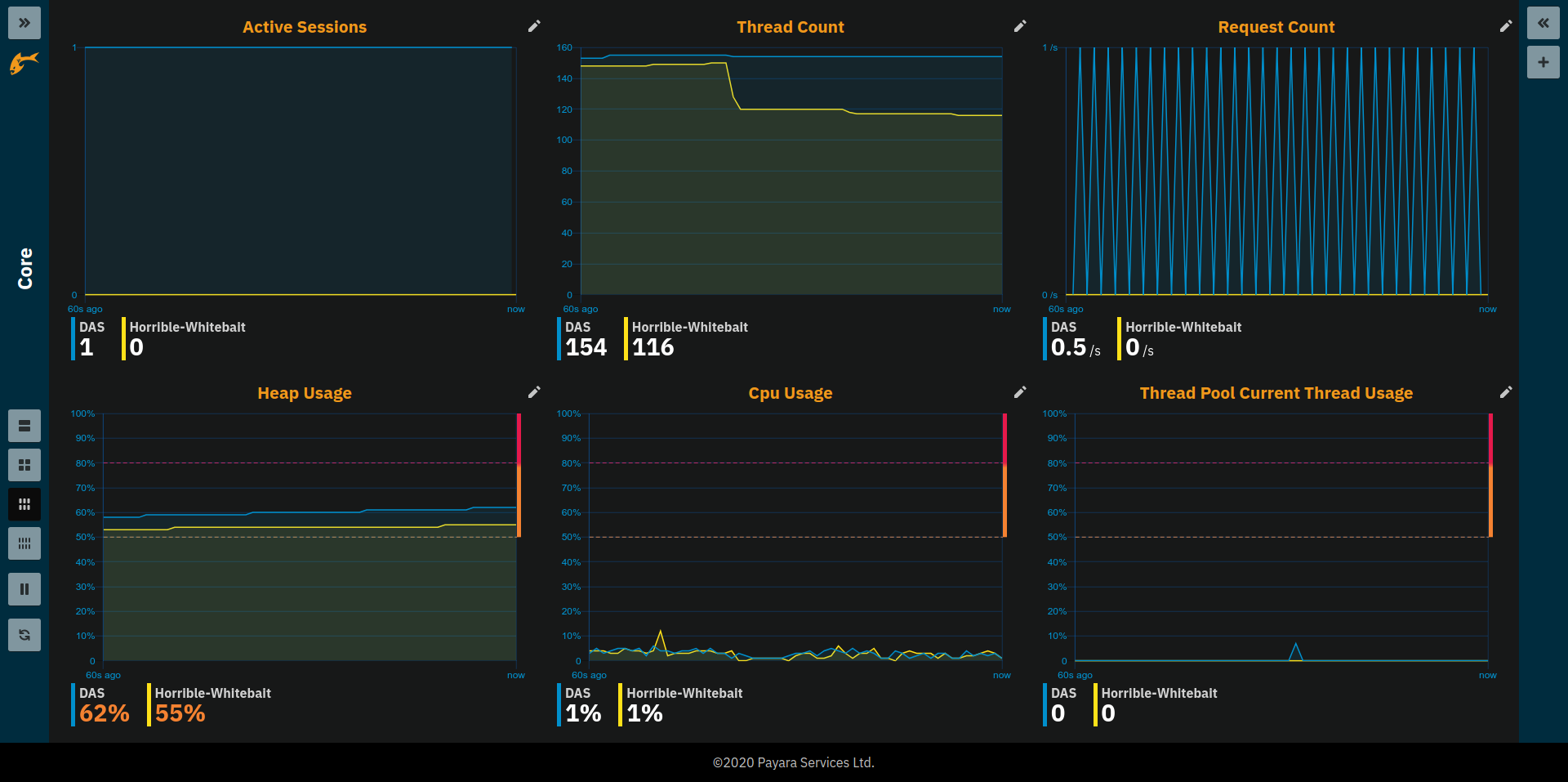Edit the Active Sessions chart
The image size is (1568, 782).
[534, 26]
